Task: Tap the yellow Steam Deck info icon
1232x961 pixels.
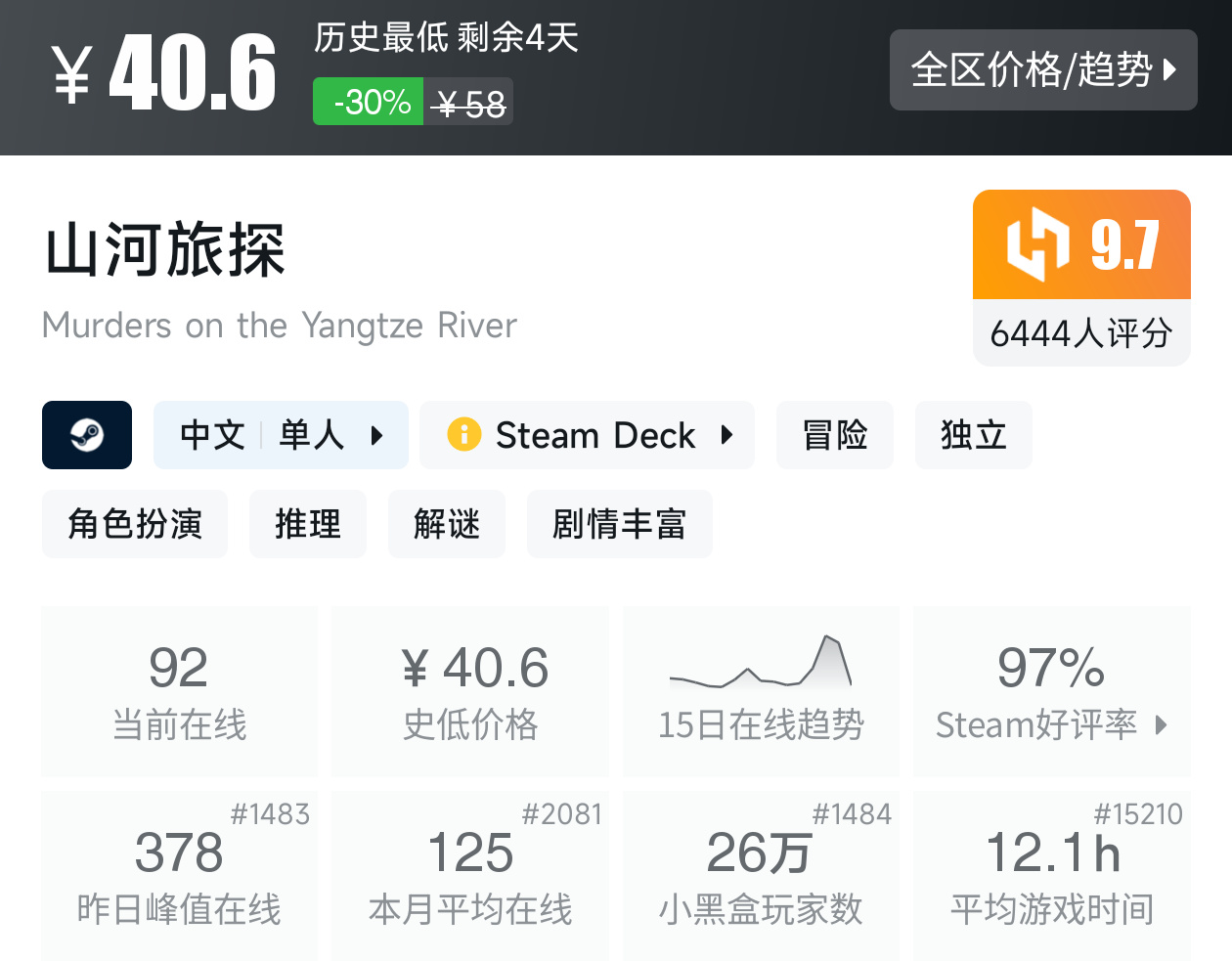Action: click(x=463, y=434)
